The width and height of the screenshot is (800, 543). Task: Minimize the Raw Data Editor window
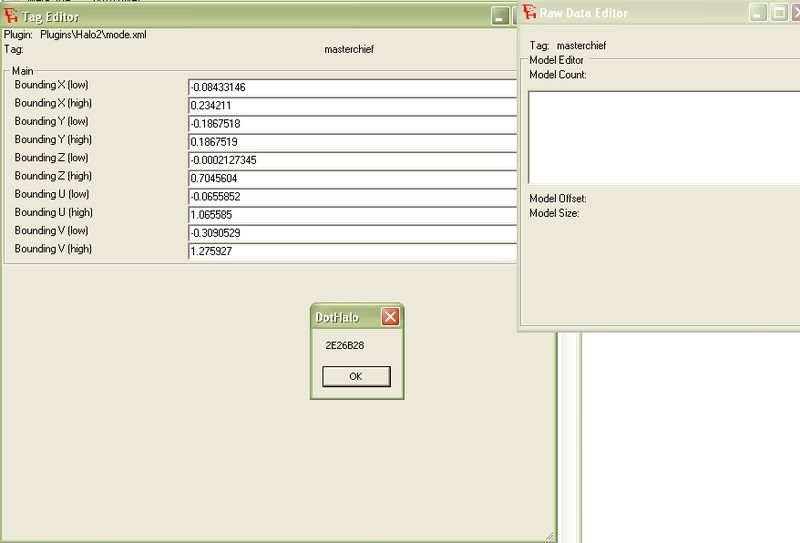coord(758,13)
